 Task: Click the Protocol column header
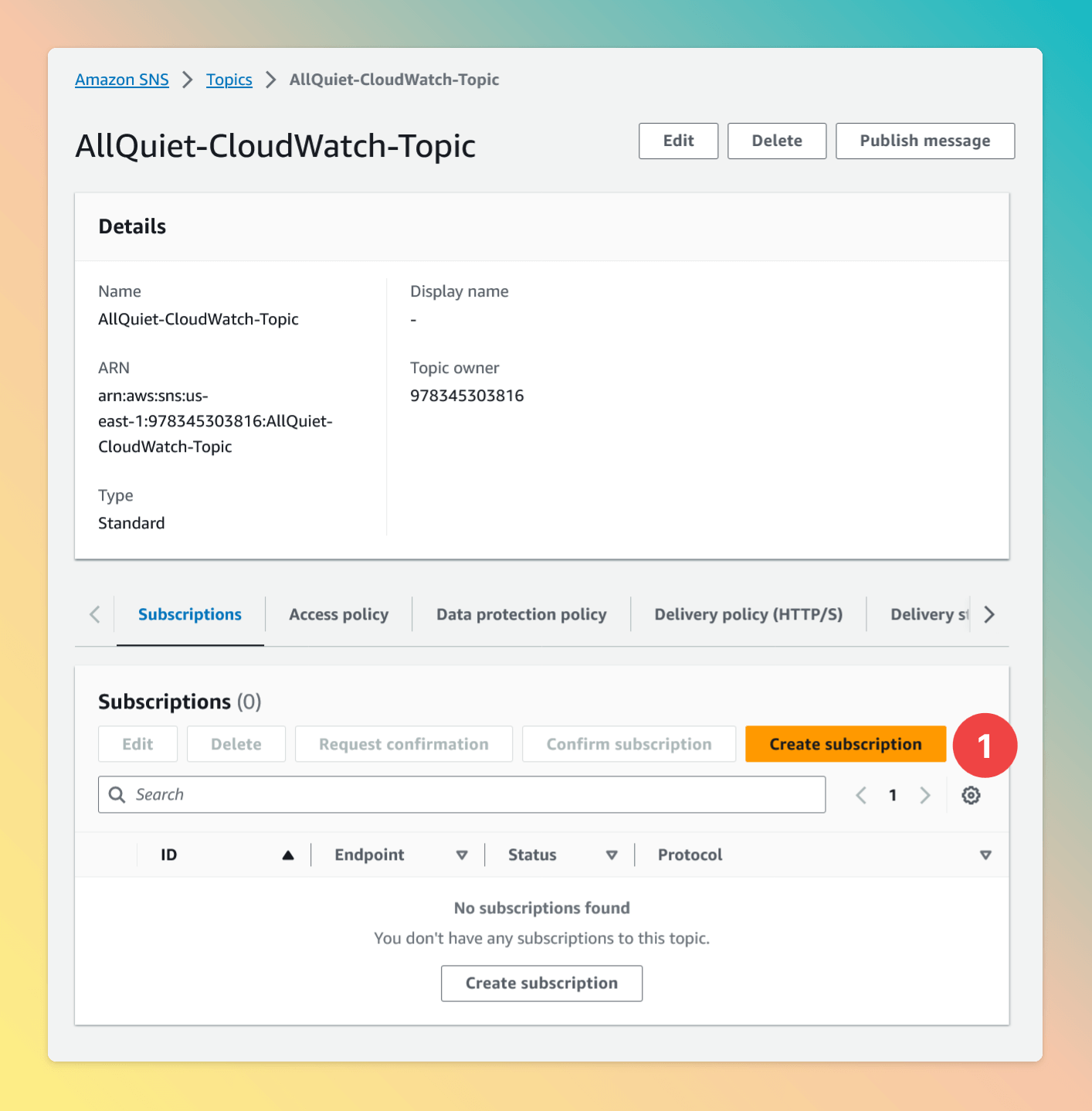coord(690,855)
